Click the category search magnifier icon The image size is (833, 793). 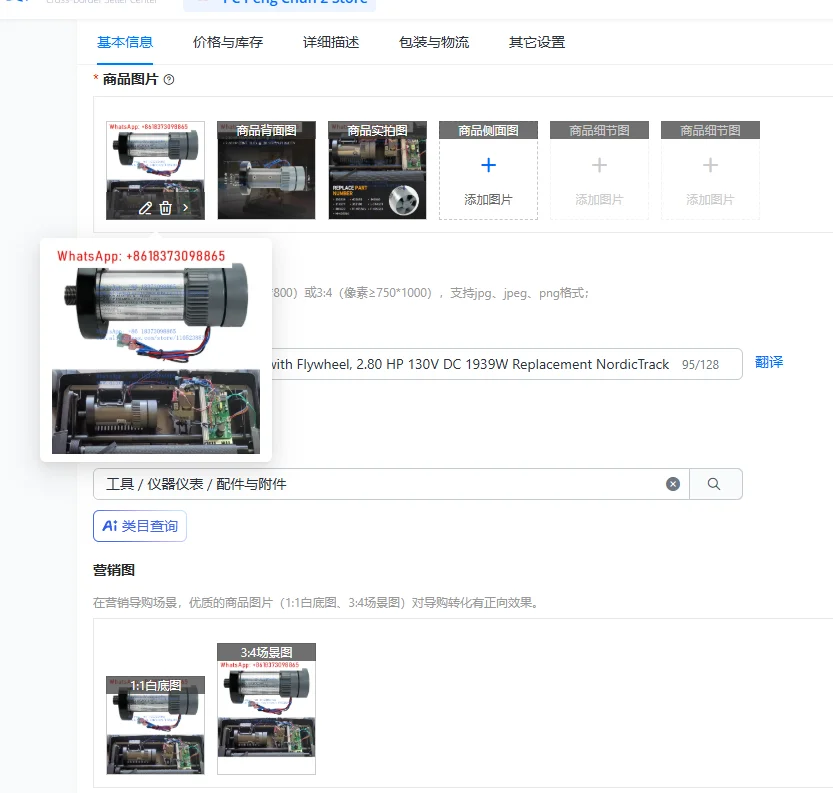(x=715, y=484)
